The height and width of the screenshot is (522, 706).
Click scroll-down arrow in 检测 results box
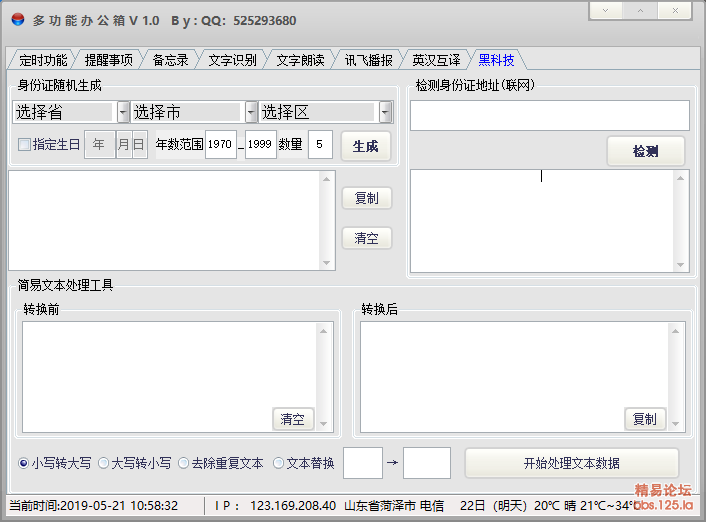coord(680,265)
